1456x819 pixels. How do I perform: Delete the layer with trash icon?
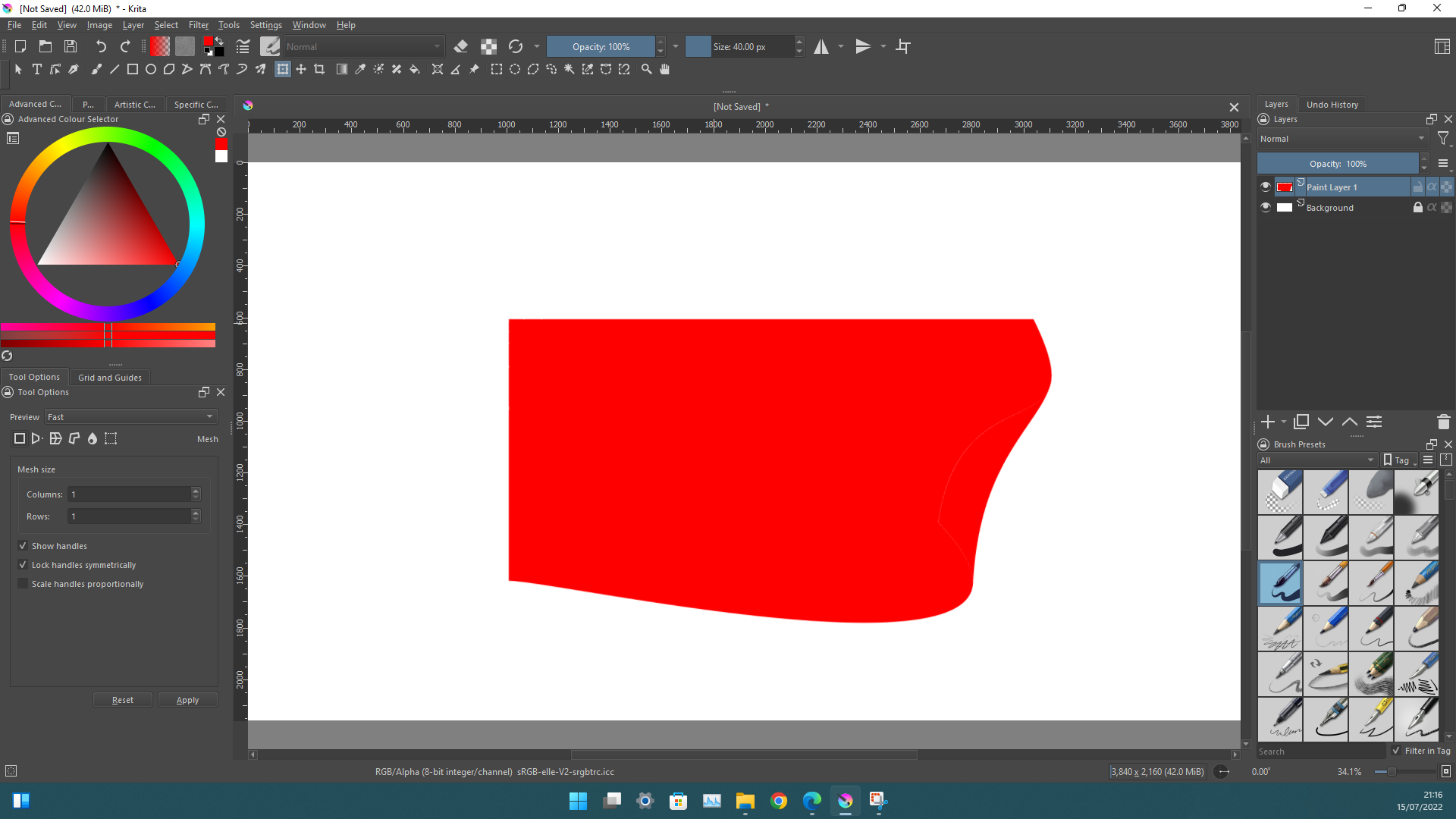tap(1443, 422)
